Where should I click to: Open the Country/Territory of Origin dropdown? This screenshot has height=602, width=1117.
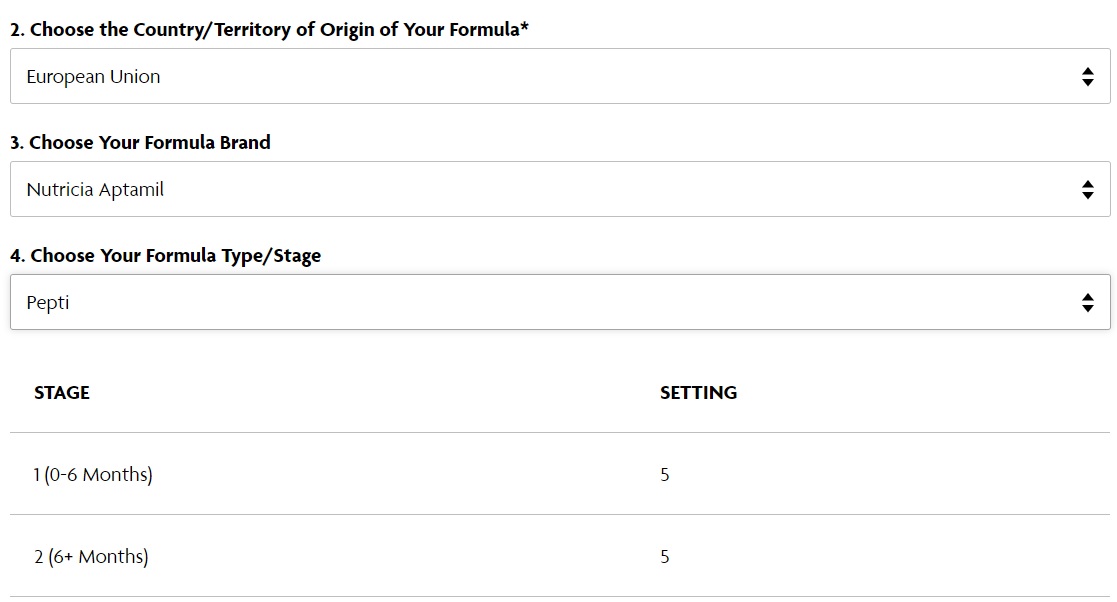[560, 76]
